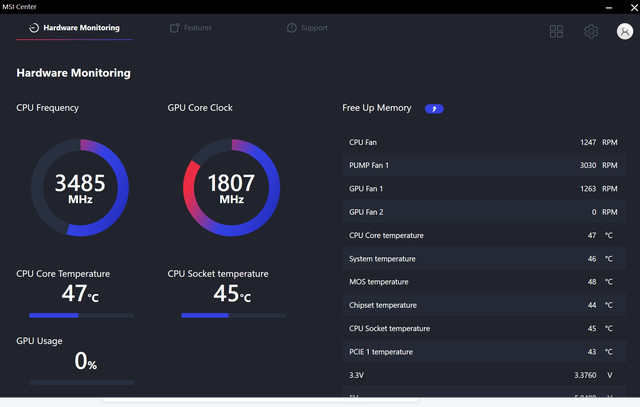The width and height of the screenshot is (640, 407).
Task: Click the Free Up Memory label
Action: point(377,108)
